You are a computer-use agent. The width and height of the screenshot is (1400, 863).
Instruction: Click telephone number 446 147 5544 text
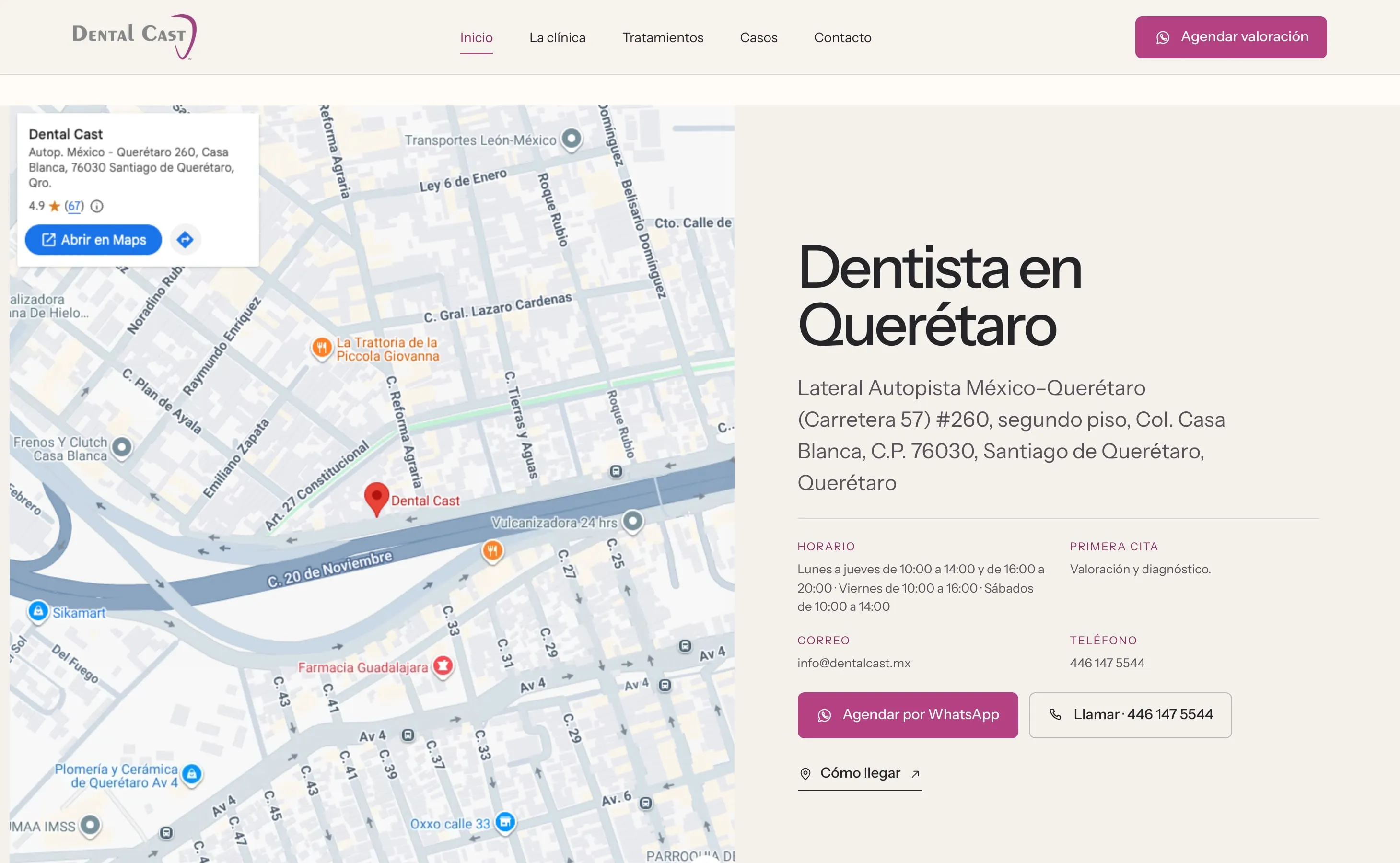click(x=1107, y=663)
